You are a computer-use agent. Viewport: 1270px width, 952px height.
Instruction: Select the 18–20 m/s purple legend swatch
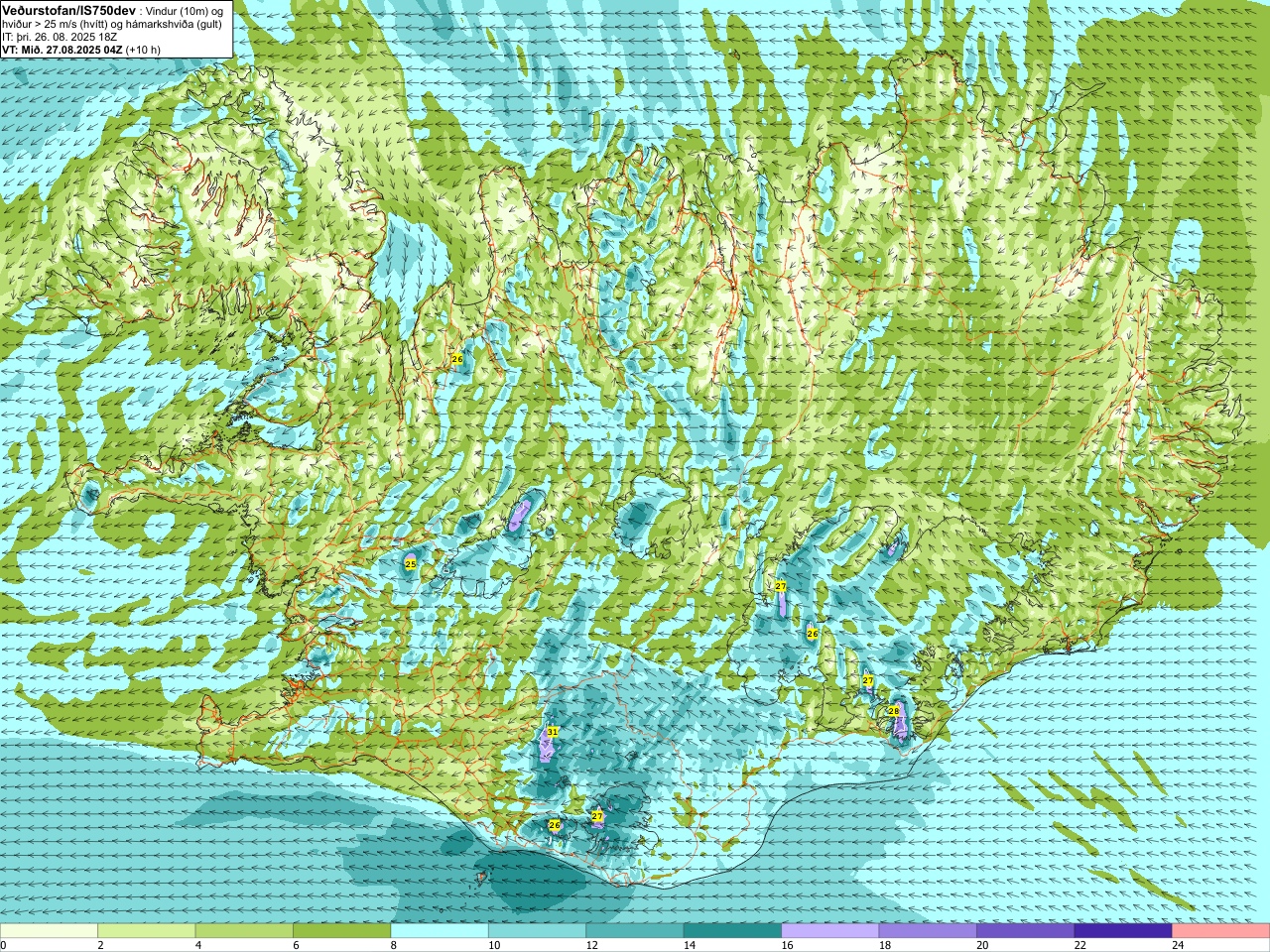click(x=928, y=931)
